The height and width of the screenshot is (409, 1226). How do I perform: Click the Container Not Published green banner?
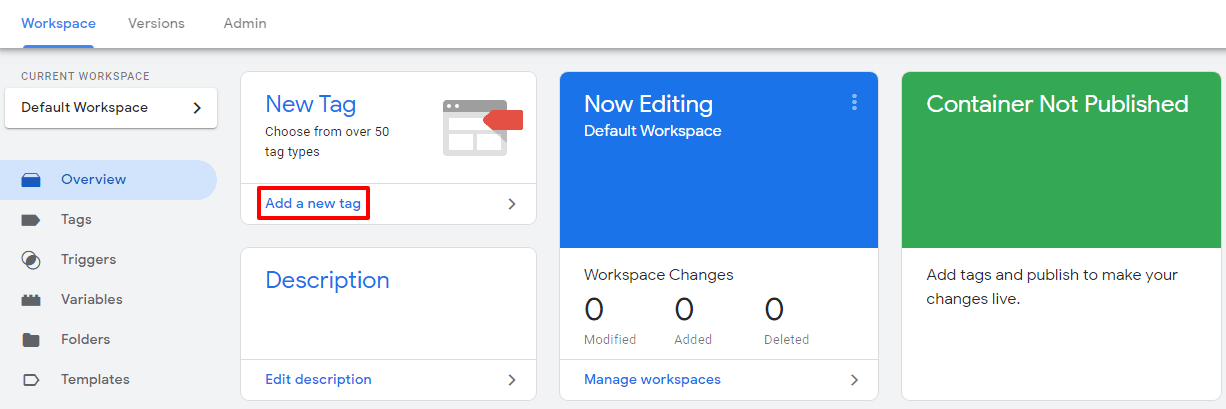click(x=1063, y=160)
